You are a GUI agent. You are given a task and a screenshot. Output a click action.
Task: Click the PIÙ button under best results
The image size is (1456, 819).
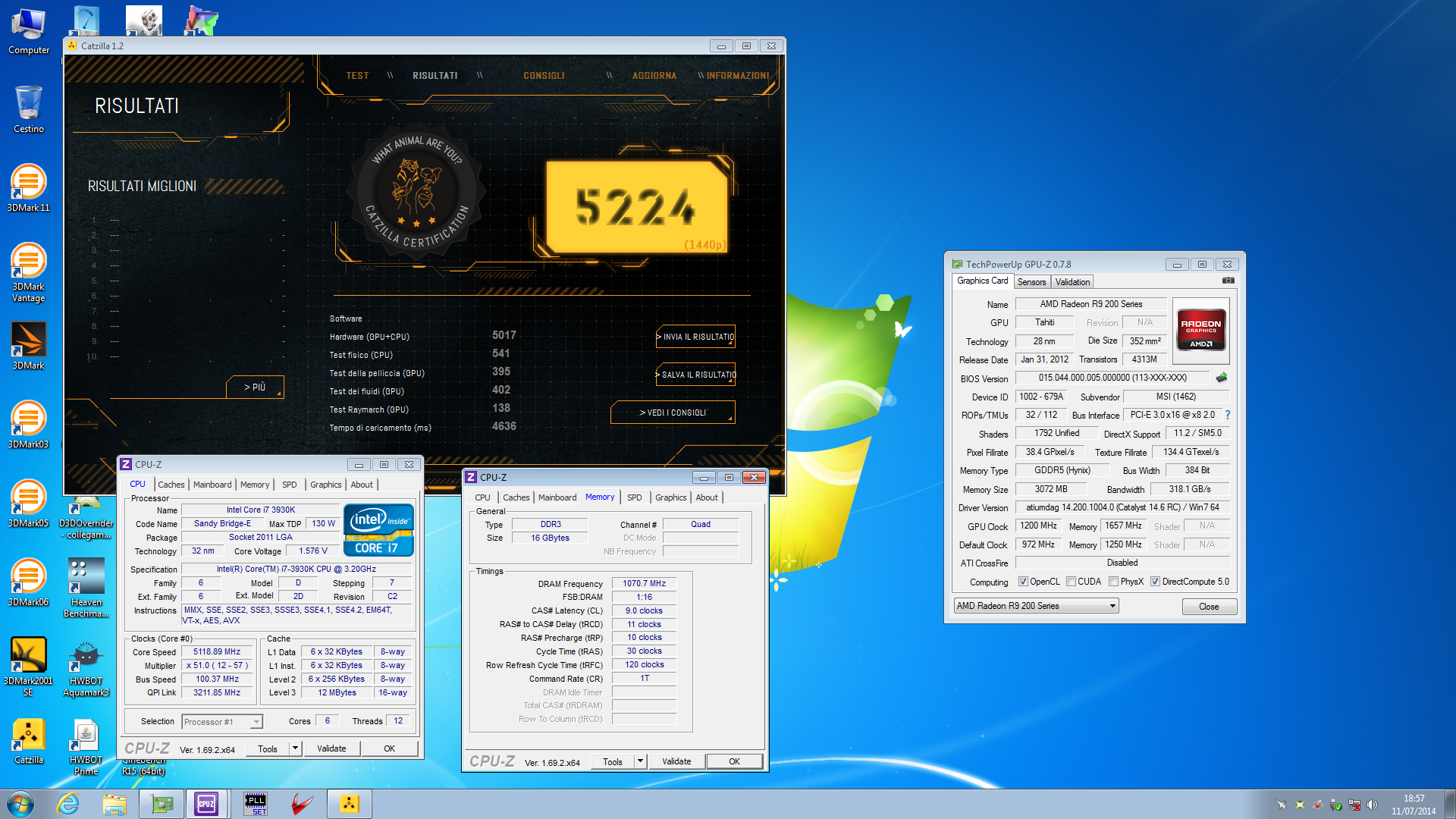click(x=255, y=387)
